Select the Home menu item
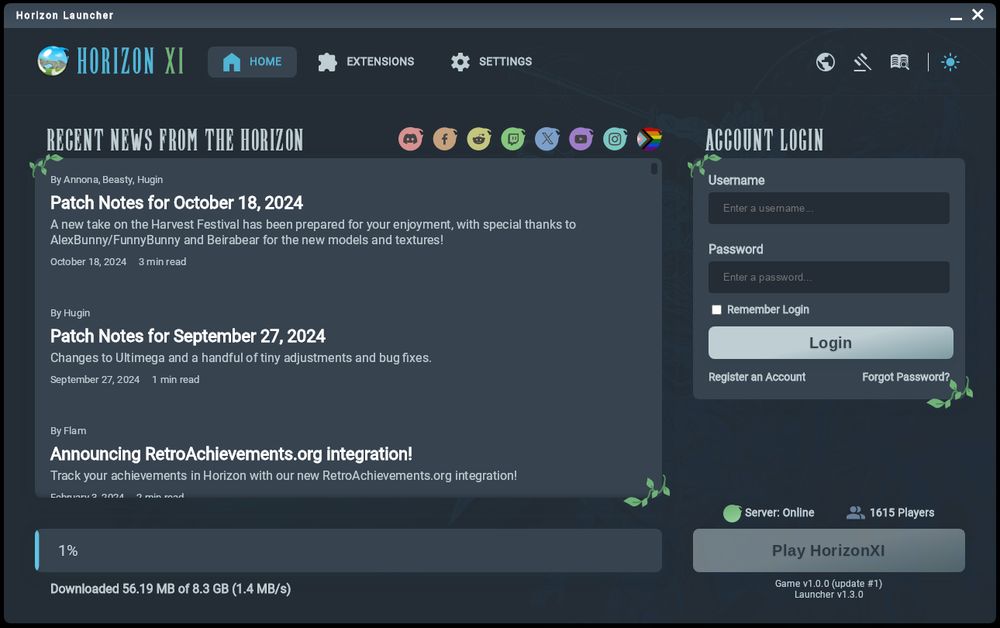 click(252, 62)
